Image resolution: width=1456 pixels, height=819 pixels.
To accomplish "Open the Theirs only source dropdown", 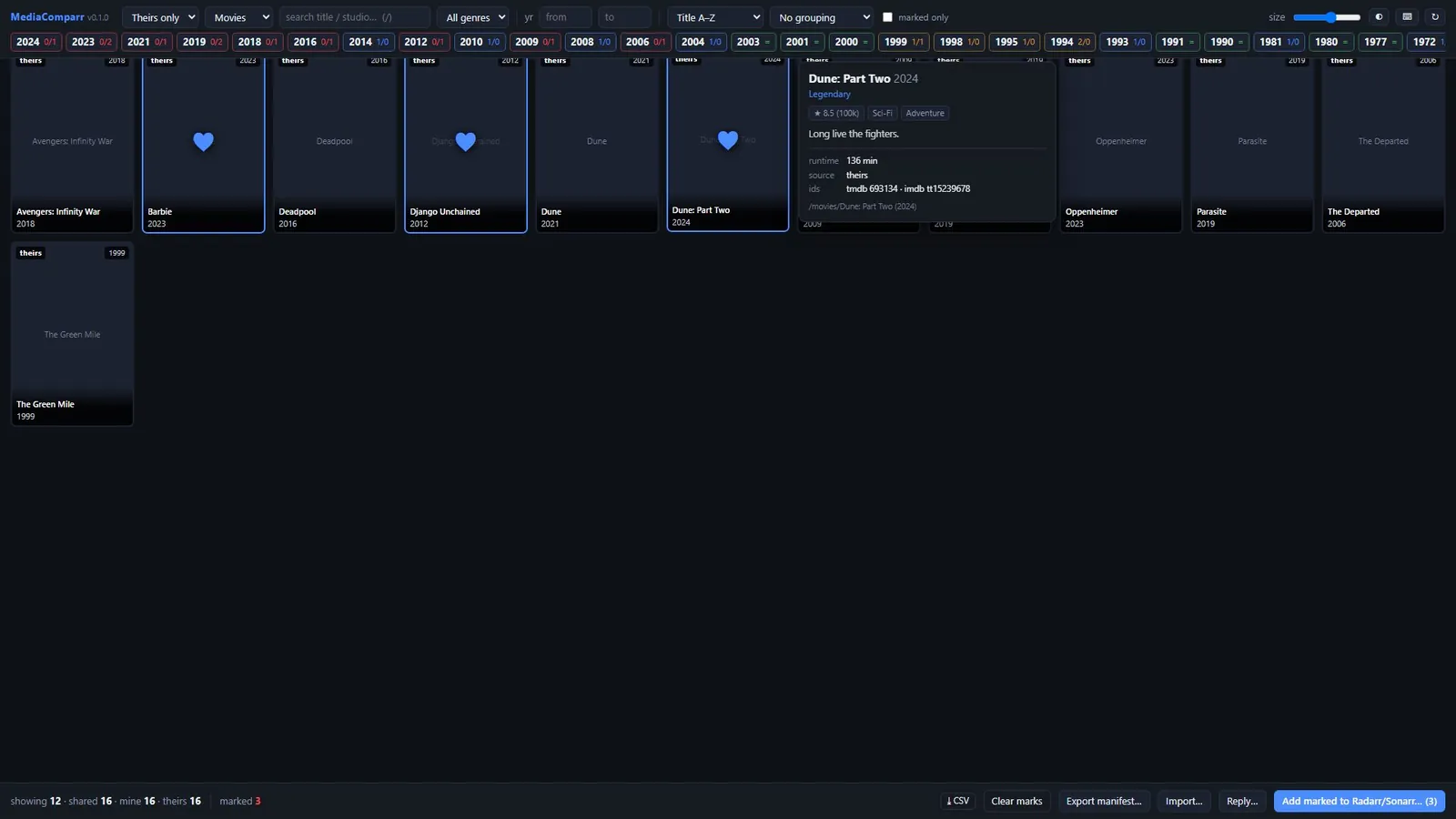I will click(x=160, y=17).
